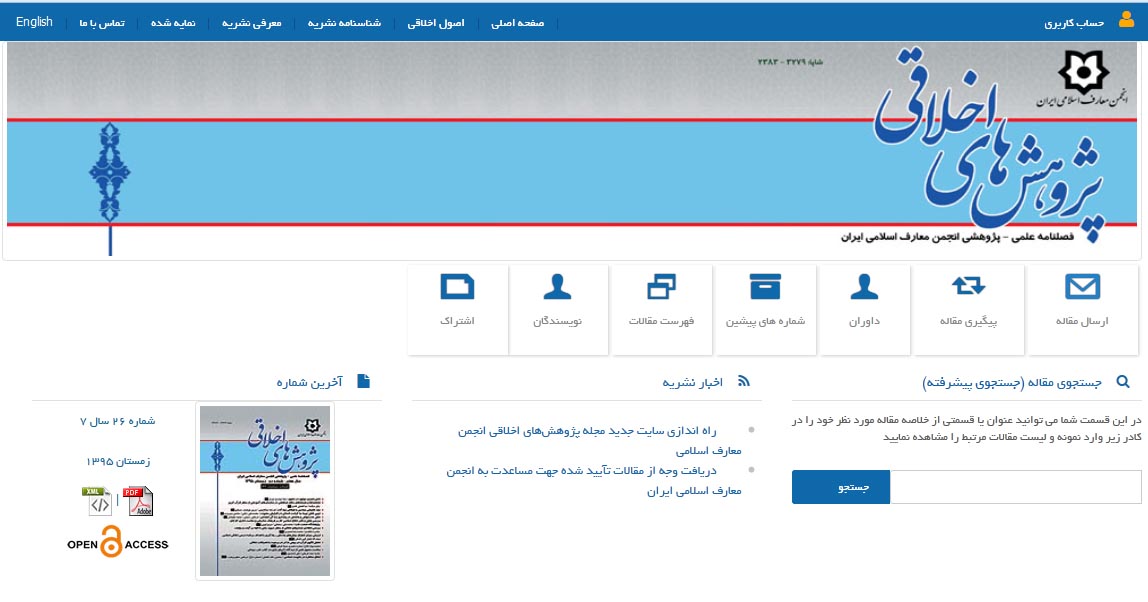Open the داوران person icon
Image resolution: width=1148 pixels, height=602 pixels.
[x=864, y=287]
